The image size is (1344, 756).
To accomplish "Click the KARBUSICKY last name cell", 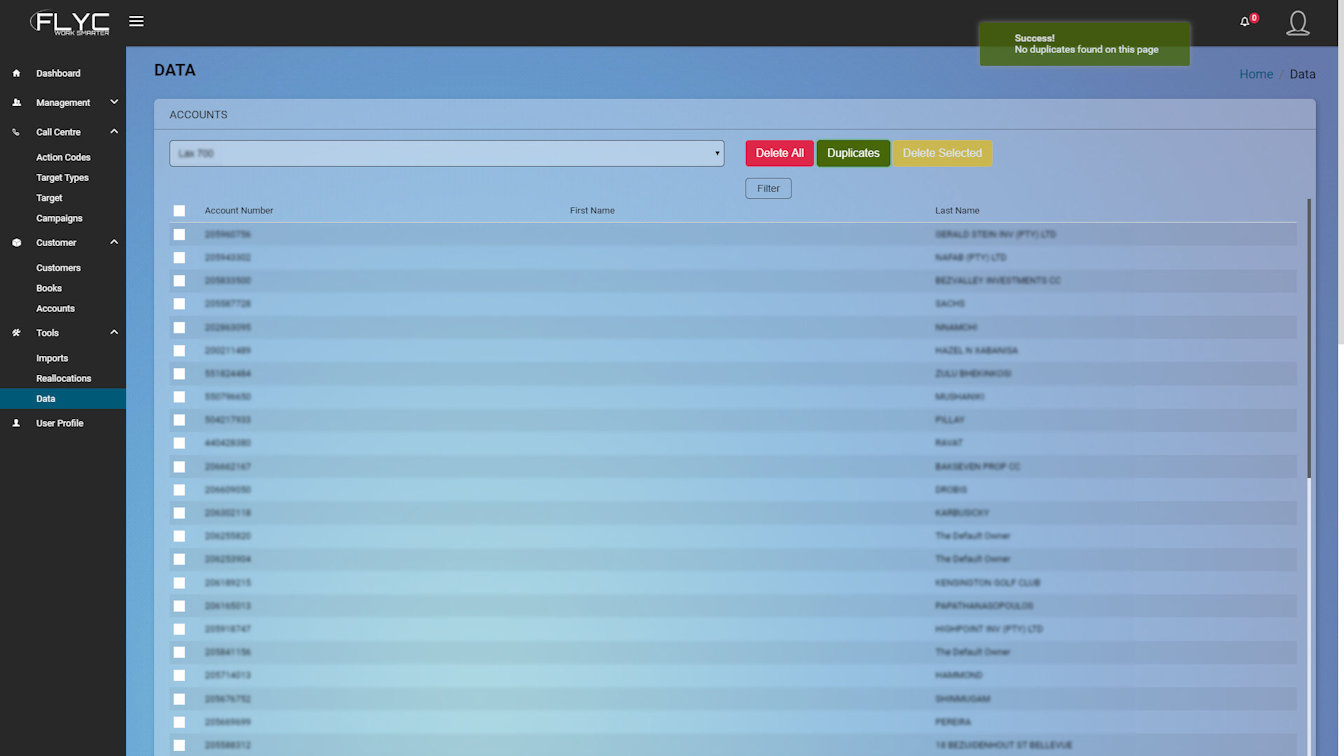I will point(962,513).
